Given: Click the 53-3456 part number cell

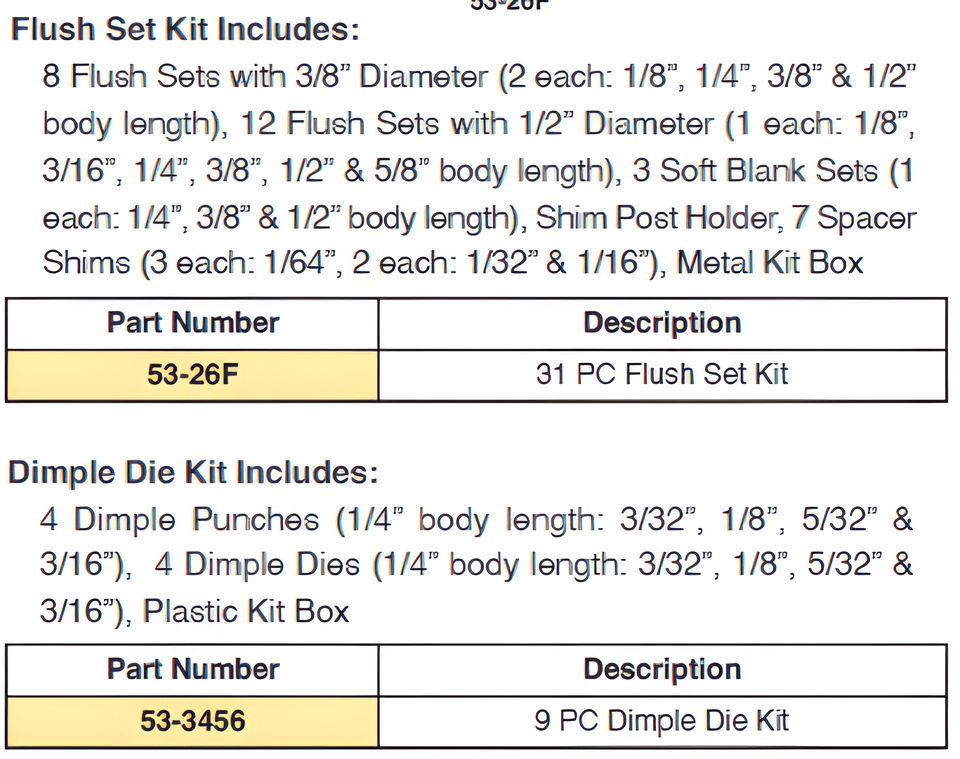Looking at the screenshot, I should point(192,721).
